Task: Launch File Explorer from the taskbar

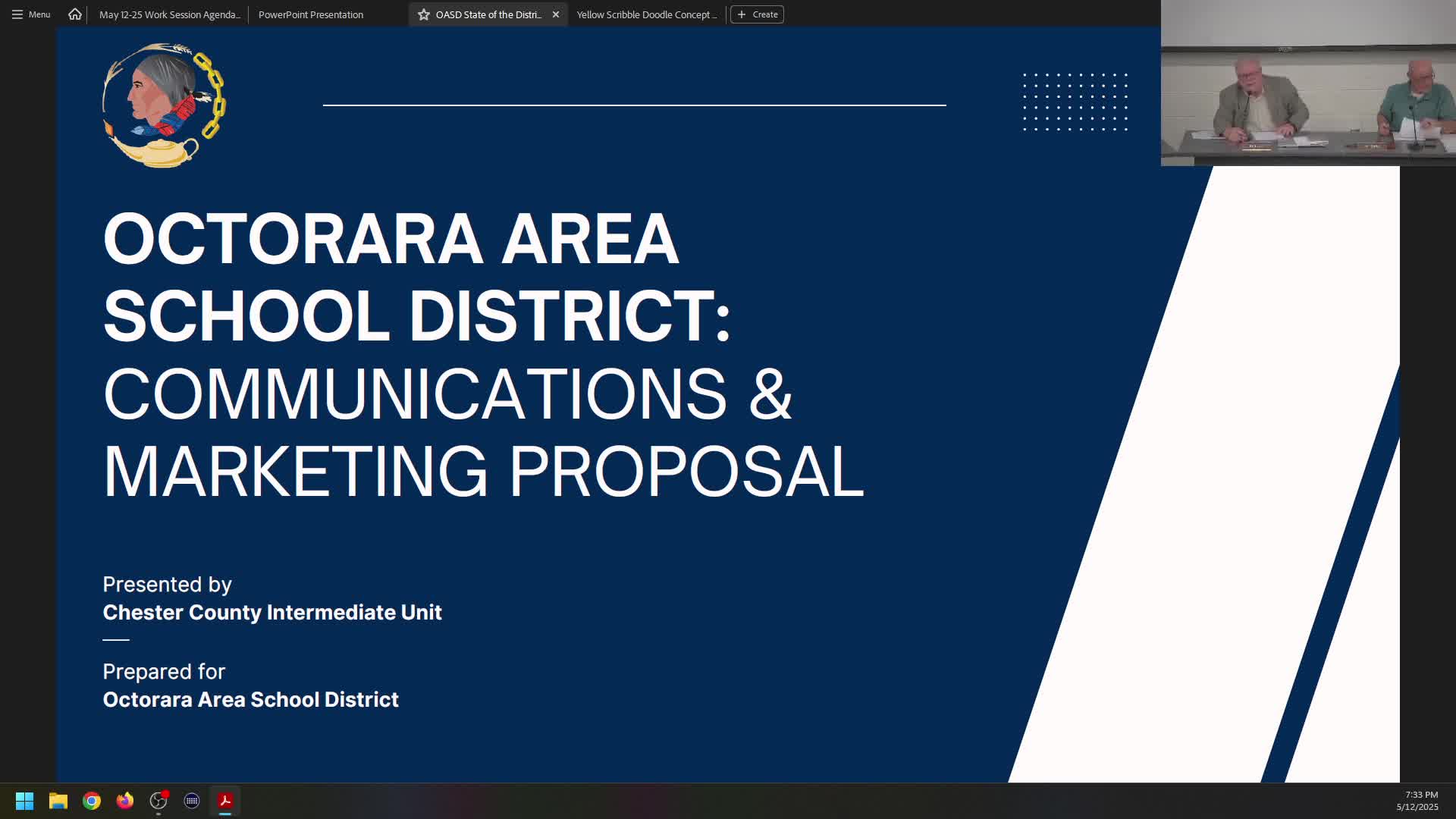Action: click(58, 801)
